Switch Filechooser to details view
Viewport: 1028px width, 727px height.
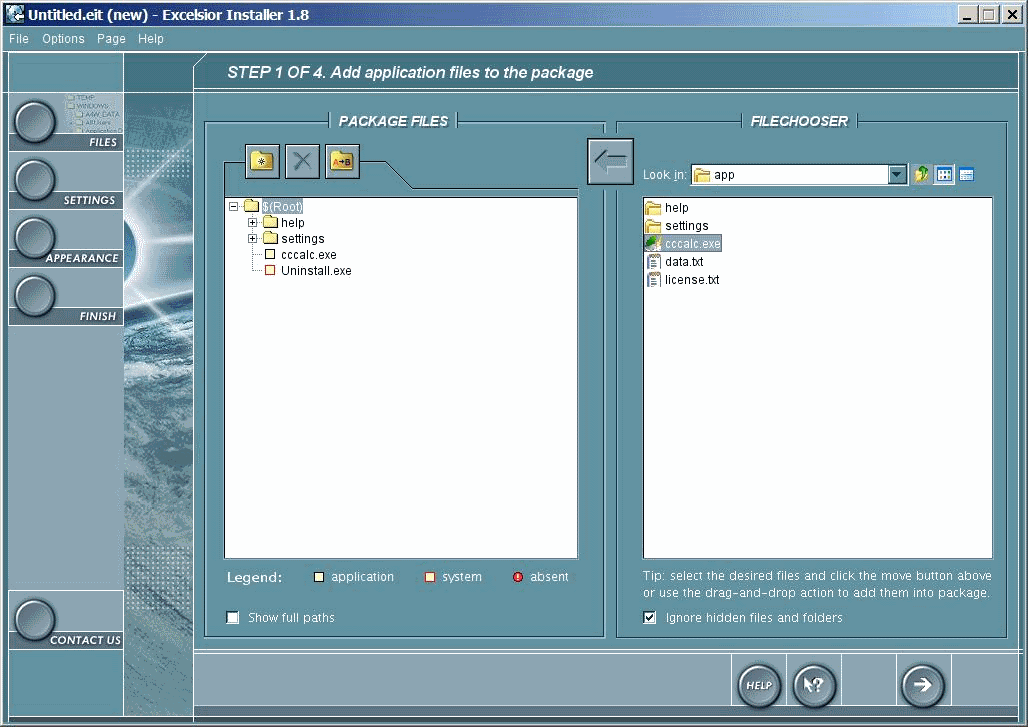coord(966,174)
